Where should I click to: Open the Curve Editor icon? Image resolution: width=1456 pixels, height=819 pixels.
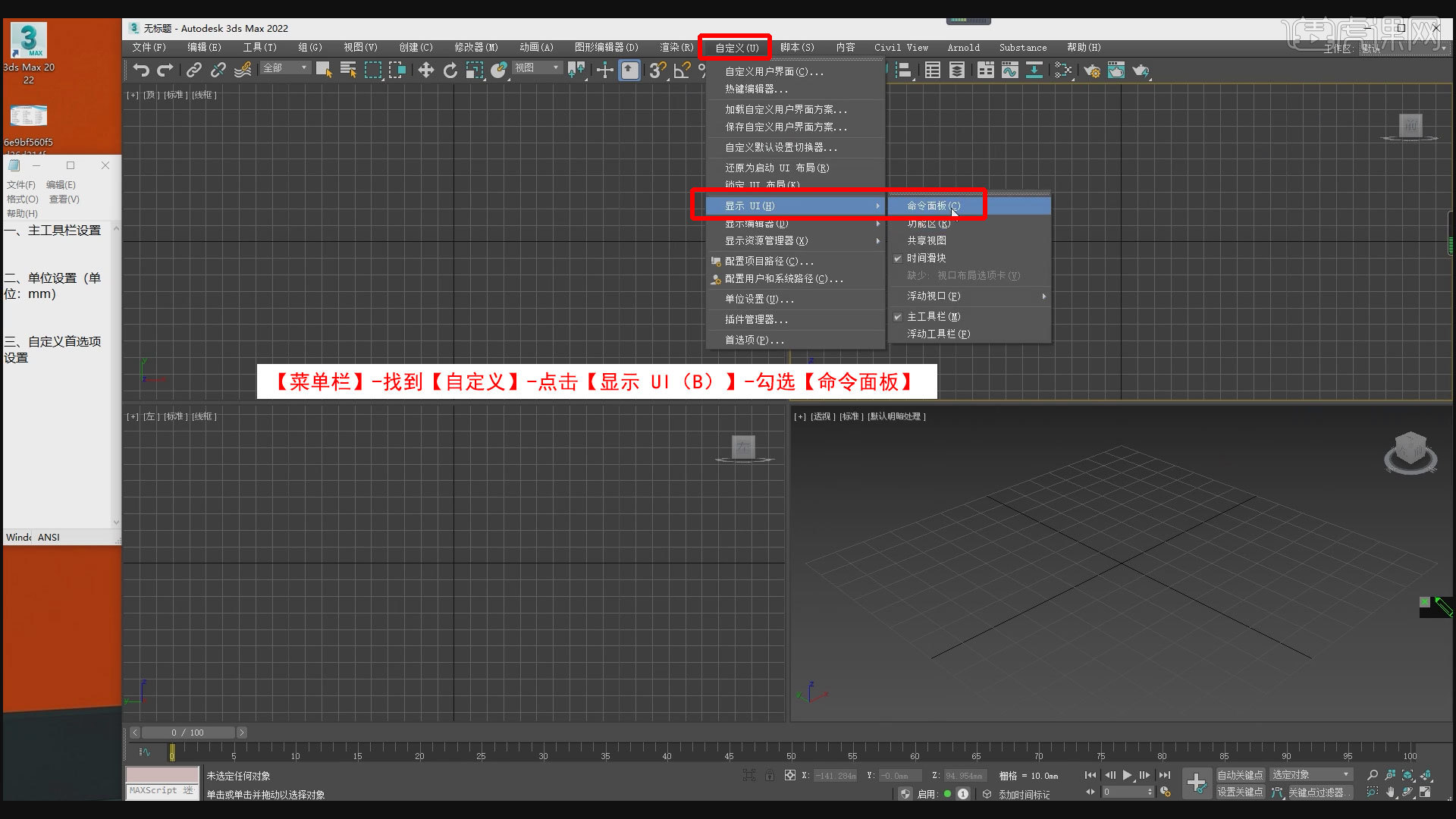pos(1010,71)
